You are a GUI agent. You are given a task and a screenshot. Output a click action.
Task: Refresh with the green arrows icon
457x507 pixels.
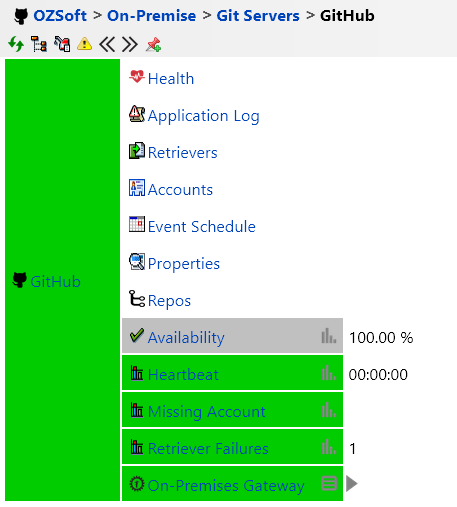(x=16, y=44)
